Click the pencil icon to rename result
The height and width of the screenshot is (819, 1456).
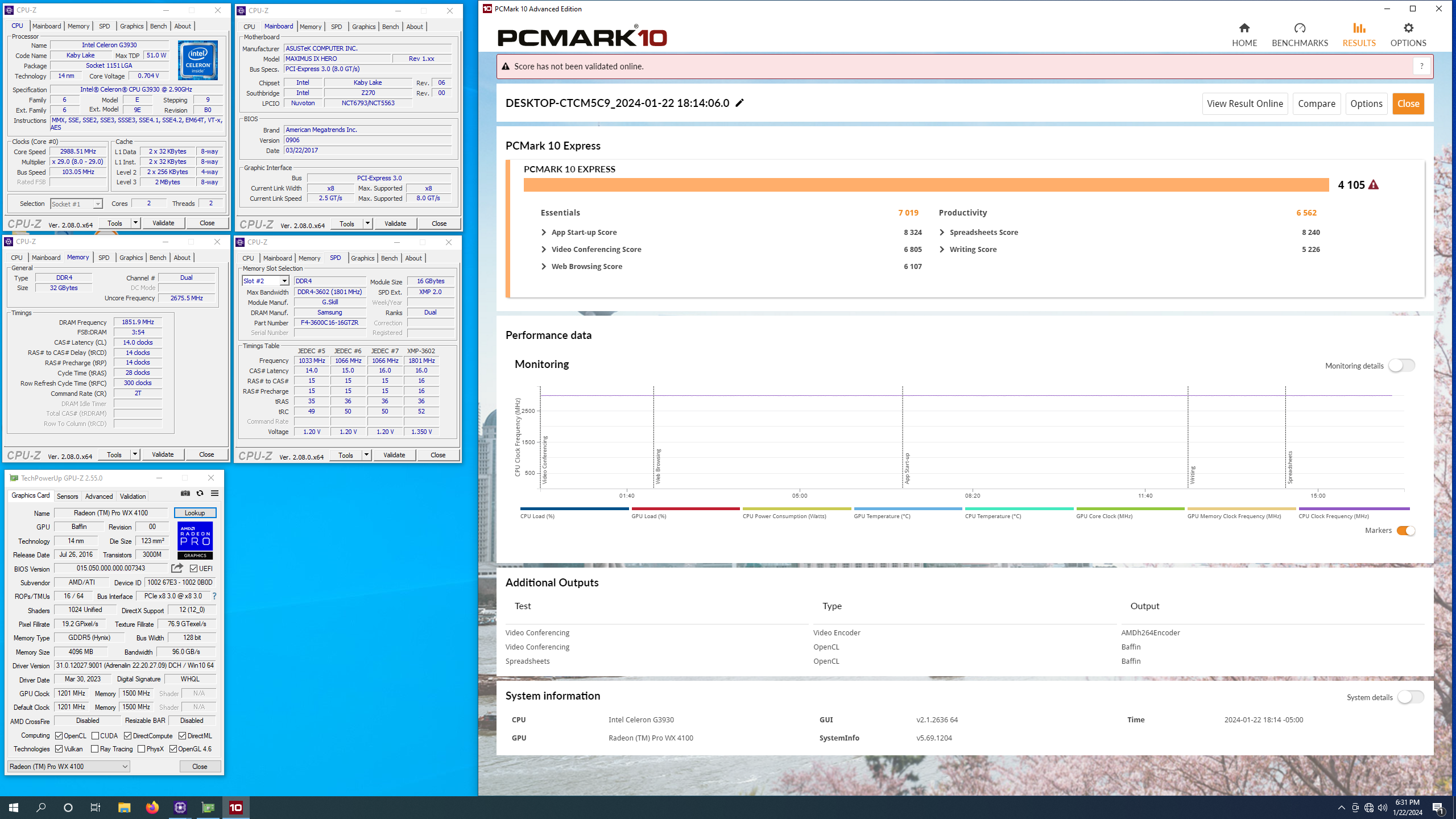tap(739, 103)
